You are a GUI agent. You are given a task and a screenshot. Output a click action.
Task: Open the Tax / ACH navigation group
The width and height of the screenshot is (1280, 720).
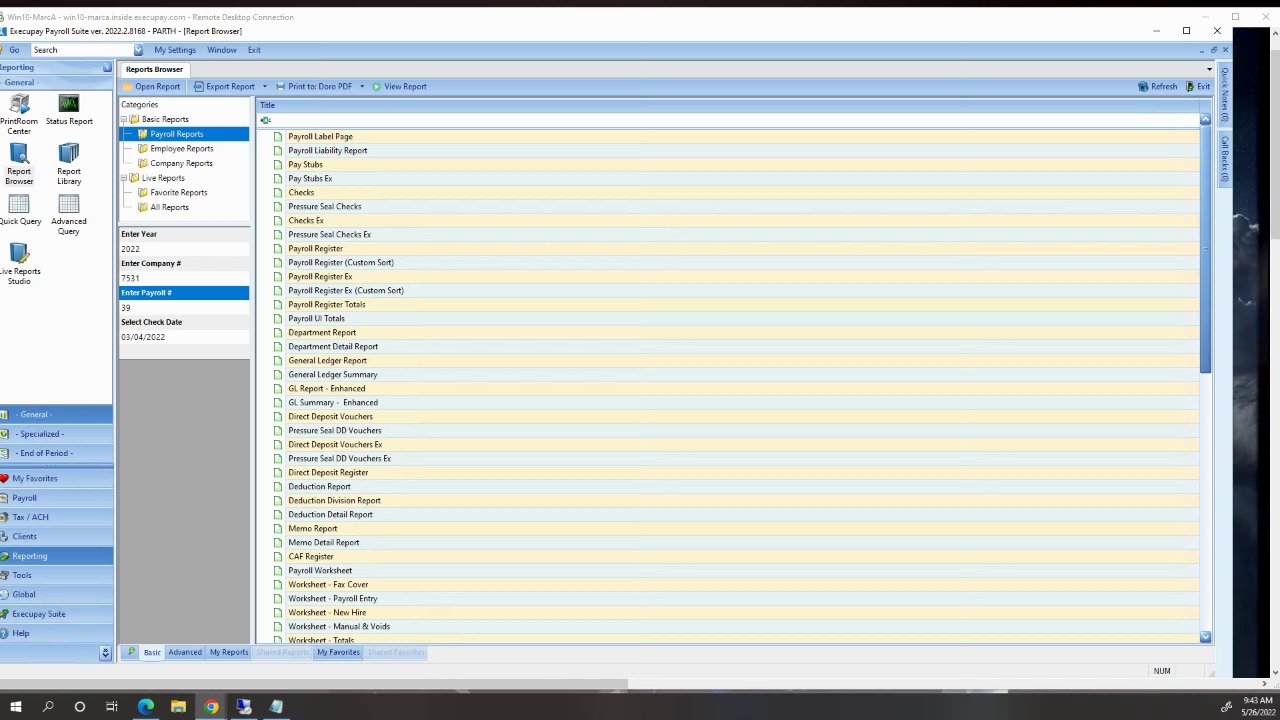pos(56,518)
